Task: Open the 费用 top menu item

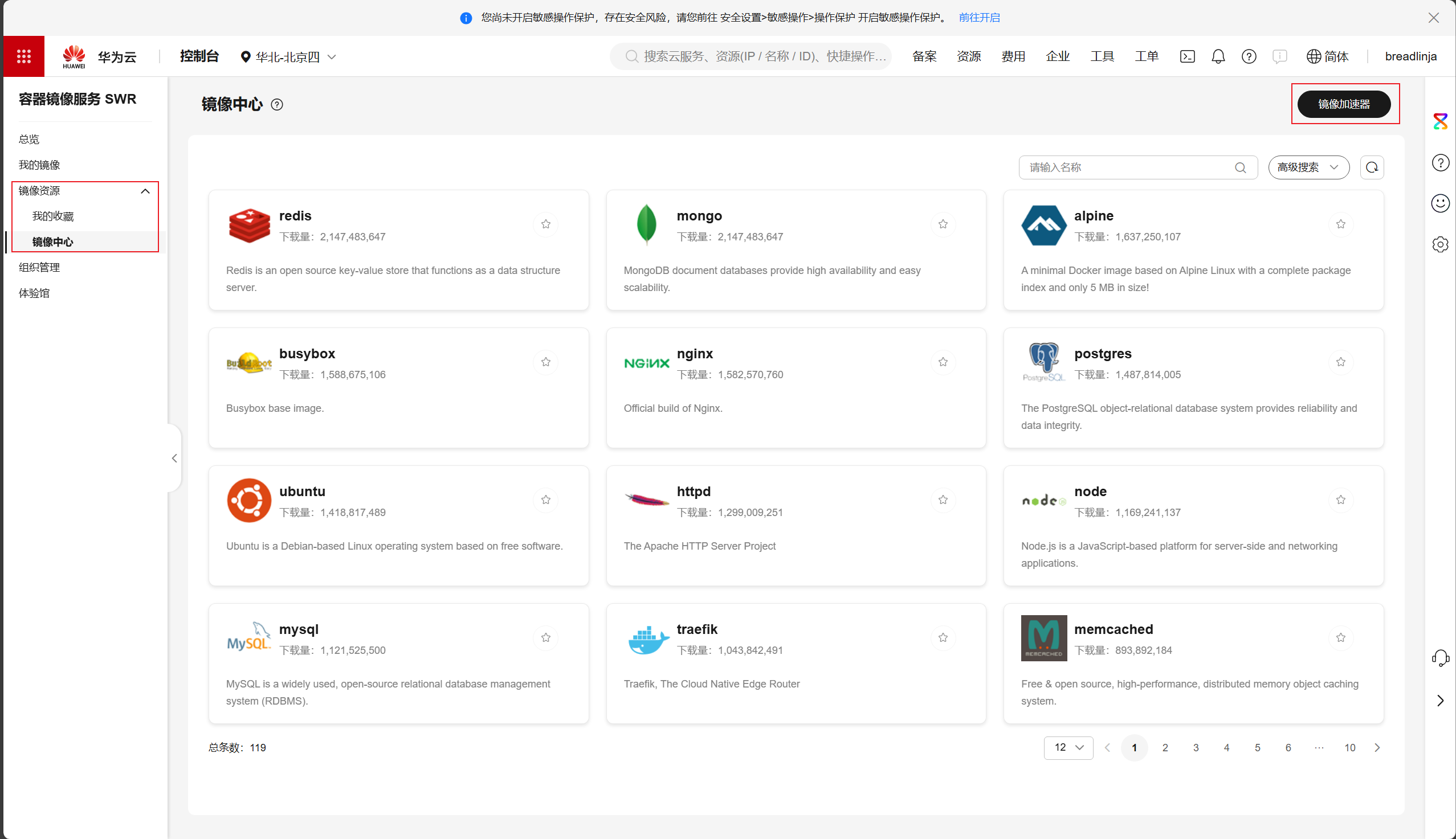Action: click(1013, 56)
